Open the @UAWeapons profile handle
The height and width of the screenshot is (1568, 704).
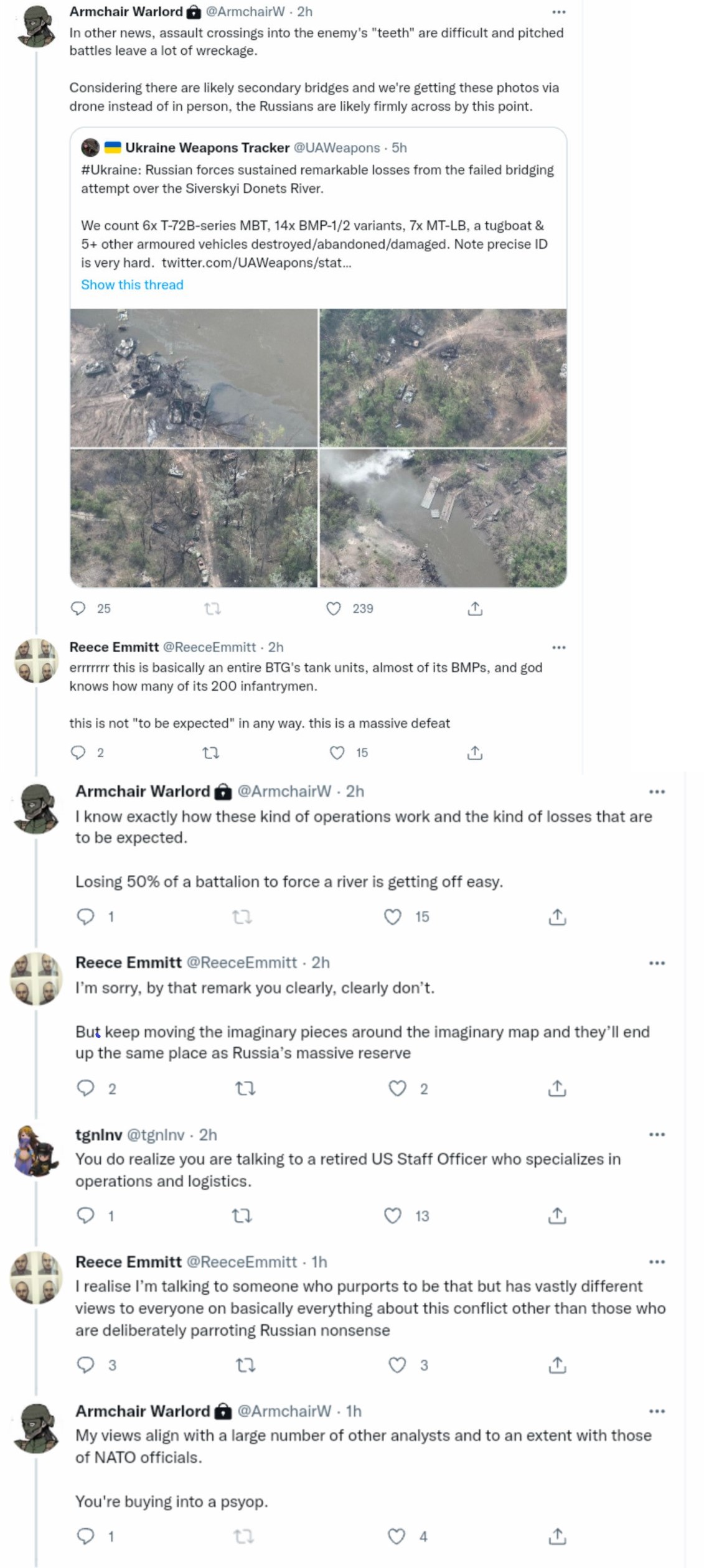tap(336, 147)
